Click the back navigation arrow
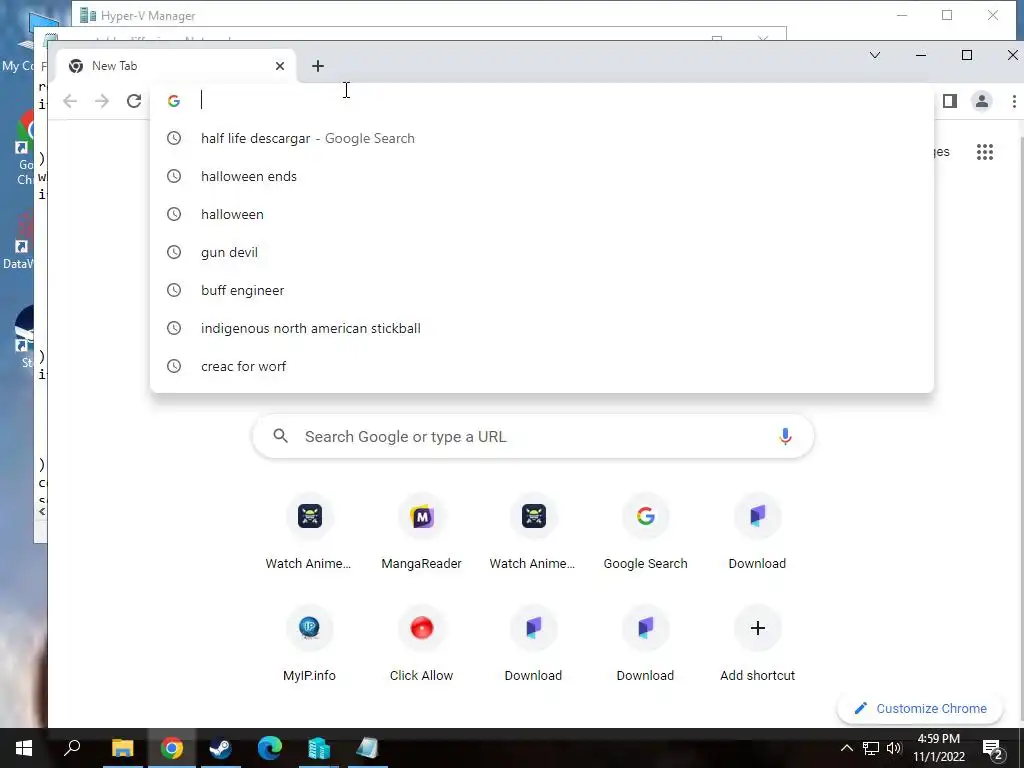Viewport: 1024px width, 768px height. tap(70, 101)
